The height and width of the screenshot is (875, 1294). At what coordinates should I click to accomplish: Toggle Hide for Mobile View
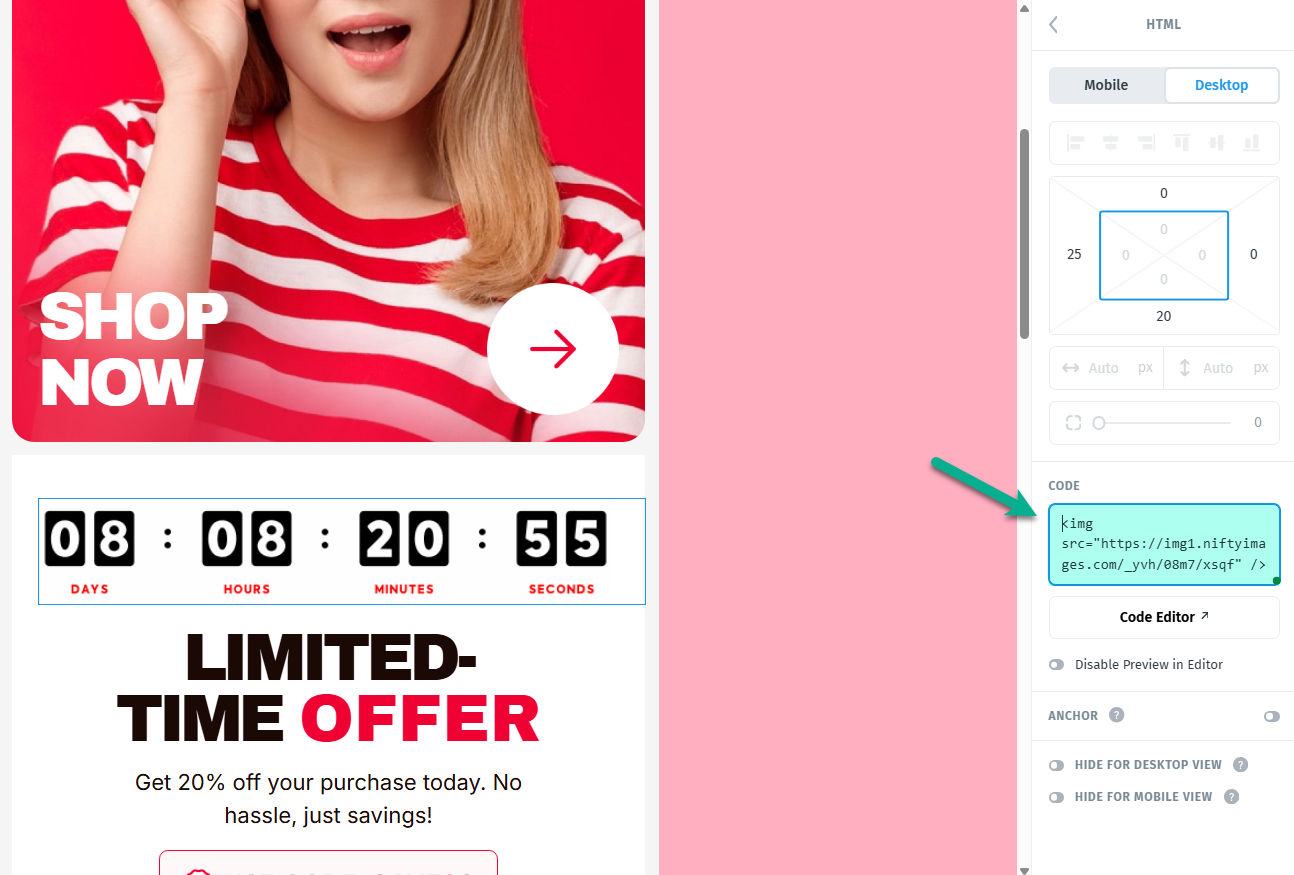click(1056, 797)
